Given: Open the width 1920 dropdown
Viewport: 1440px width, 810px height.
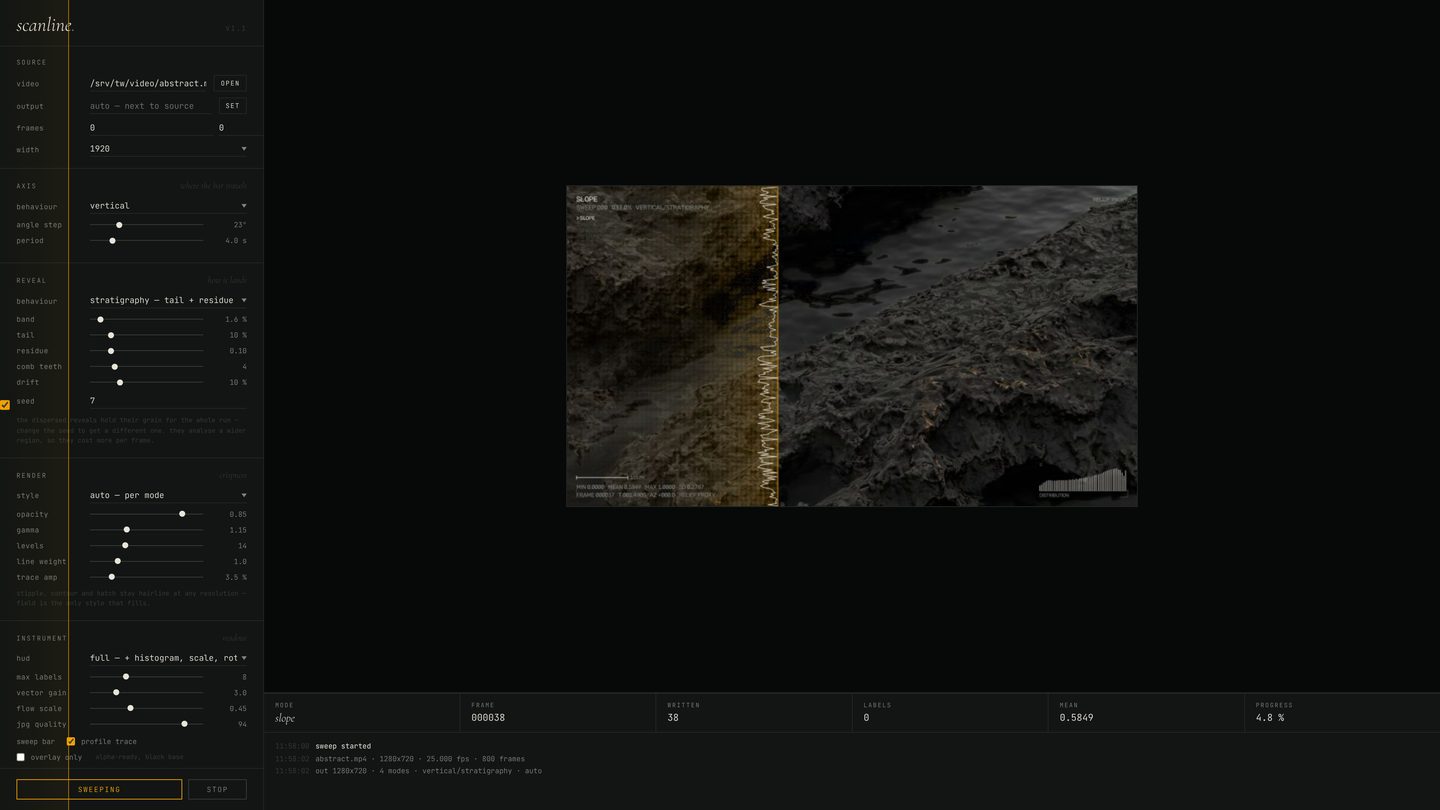Looking at the screenshot, I should 168,149.
